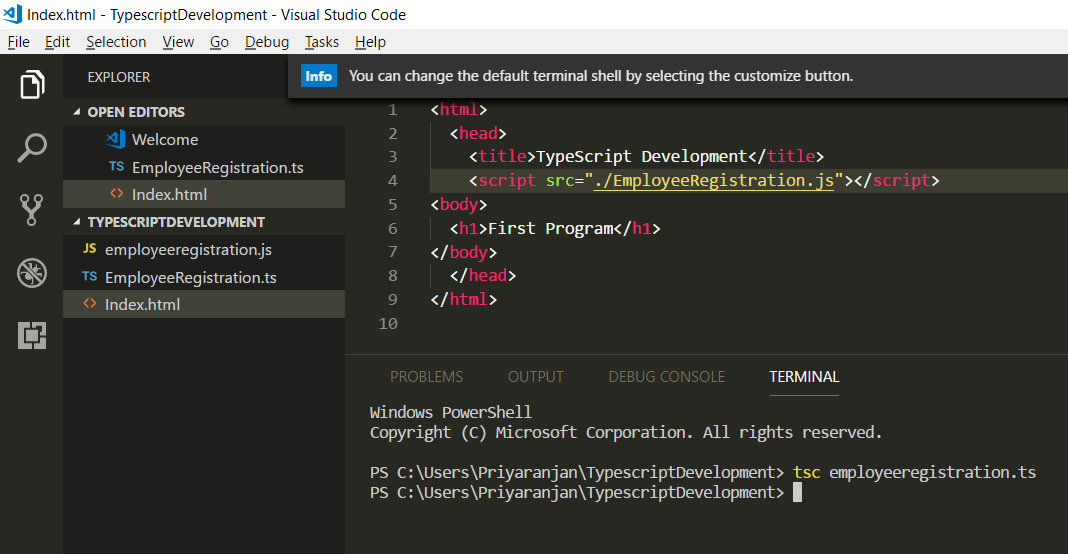1068x554 pixels.
Task: Click HTML icon of Index.html in project folder
Action: click(89, 303)
